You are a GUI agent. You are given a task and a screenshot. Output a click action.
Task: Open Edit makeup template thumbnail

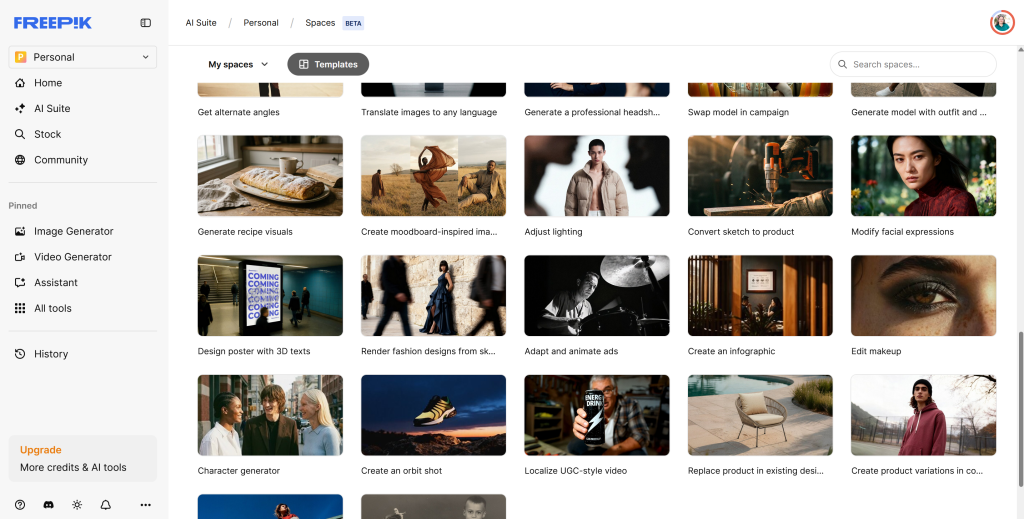click(923, 296)
